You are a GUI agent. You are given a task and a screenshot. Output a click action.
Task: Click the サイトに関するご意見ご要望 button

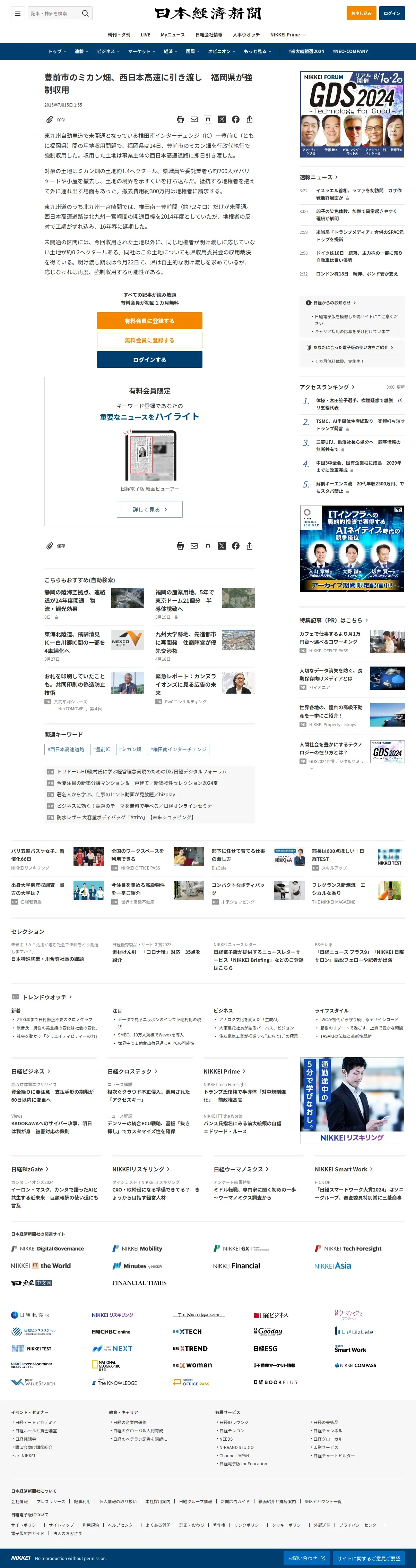pyautogui.click(x=369, y=1558)
